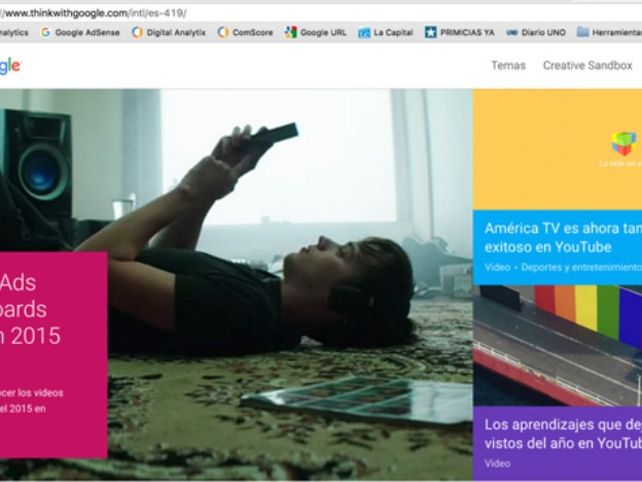Click the Google logo on the page header

tap(10, 66)
